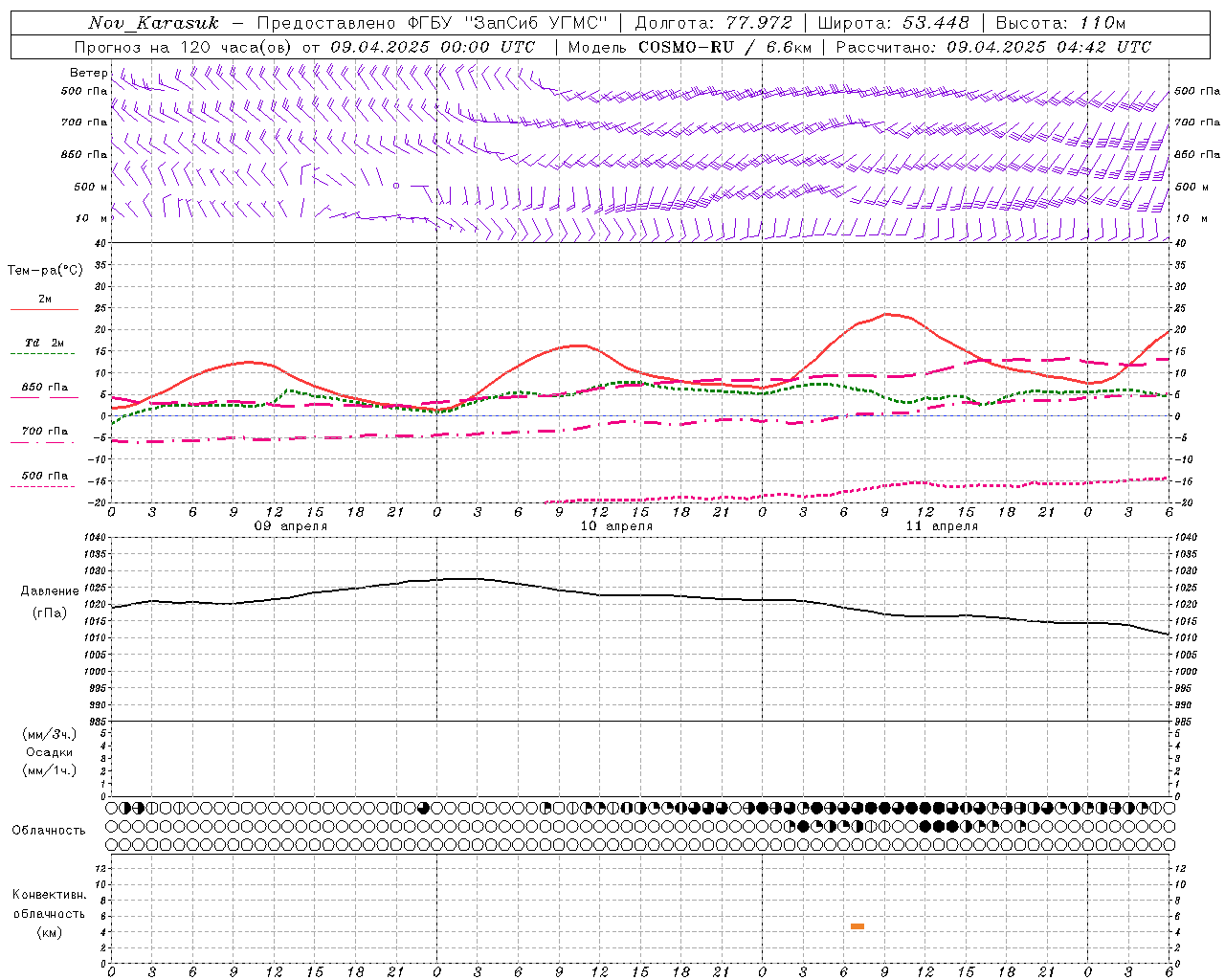
Task: Click the "Ветер" wind panel label
Action: pos(89,73)
